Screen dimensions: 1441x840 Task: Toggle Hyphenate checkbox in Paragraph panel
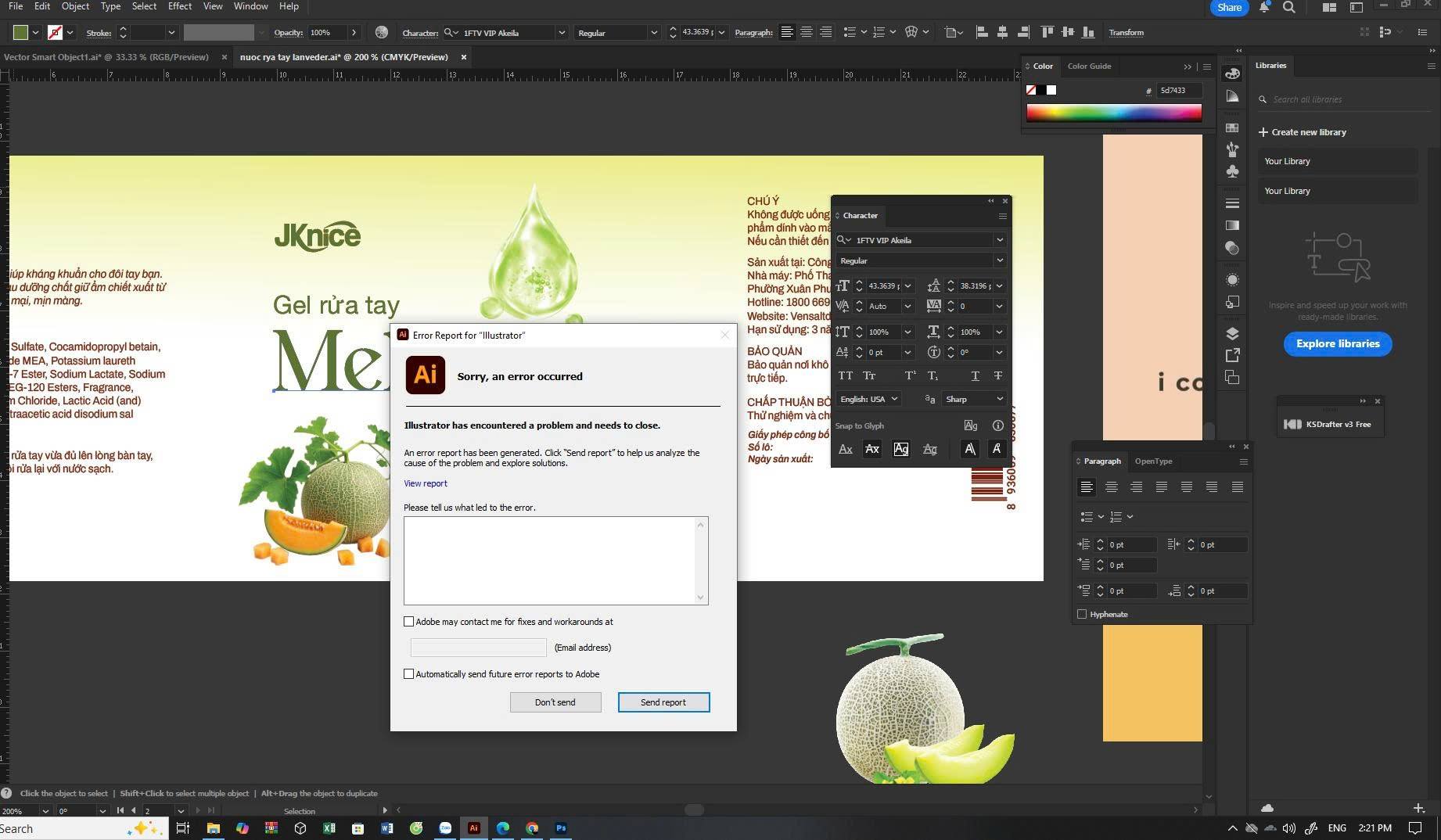[x=1082, y=614]
